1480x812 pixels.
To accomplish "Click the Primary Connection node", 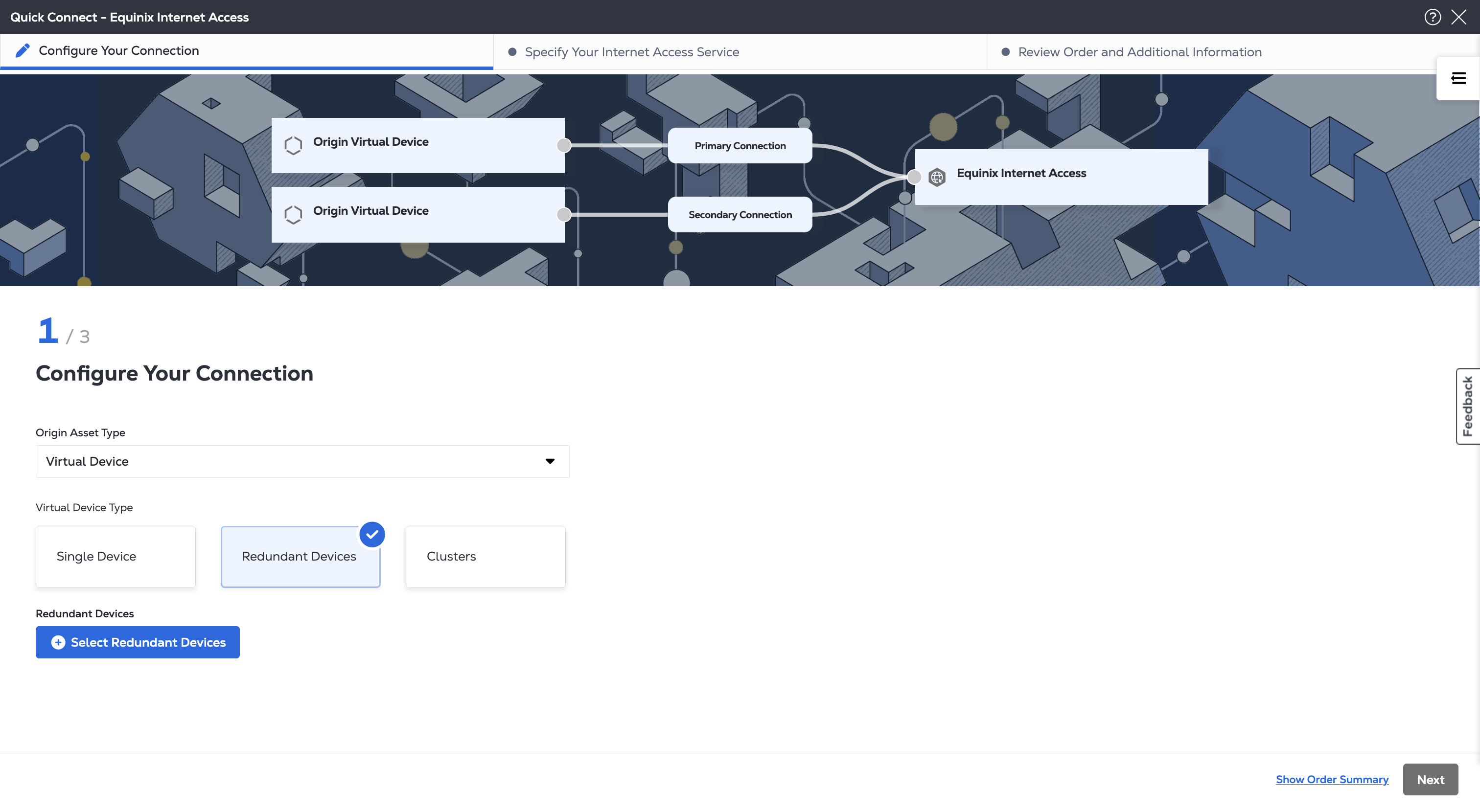I will tap(740, 146).
